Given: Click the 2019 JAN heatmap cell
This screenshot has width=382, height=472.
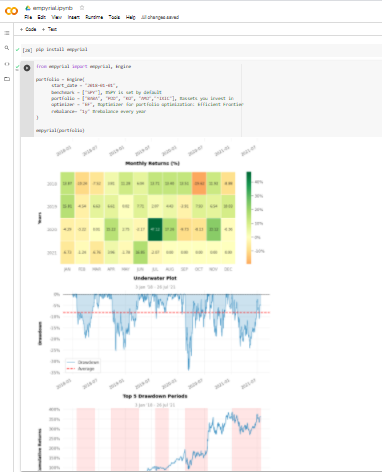Looking at the screenshot, I should (67, 206).
